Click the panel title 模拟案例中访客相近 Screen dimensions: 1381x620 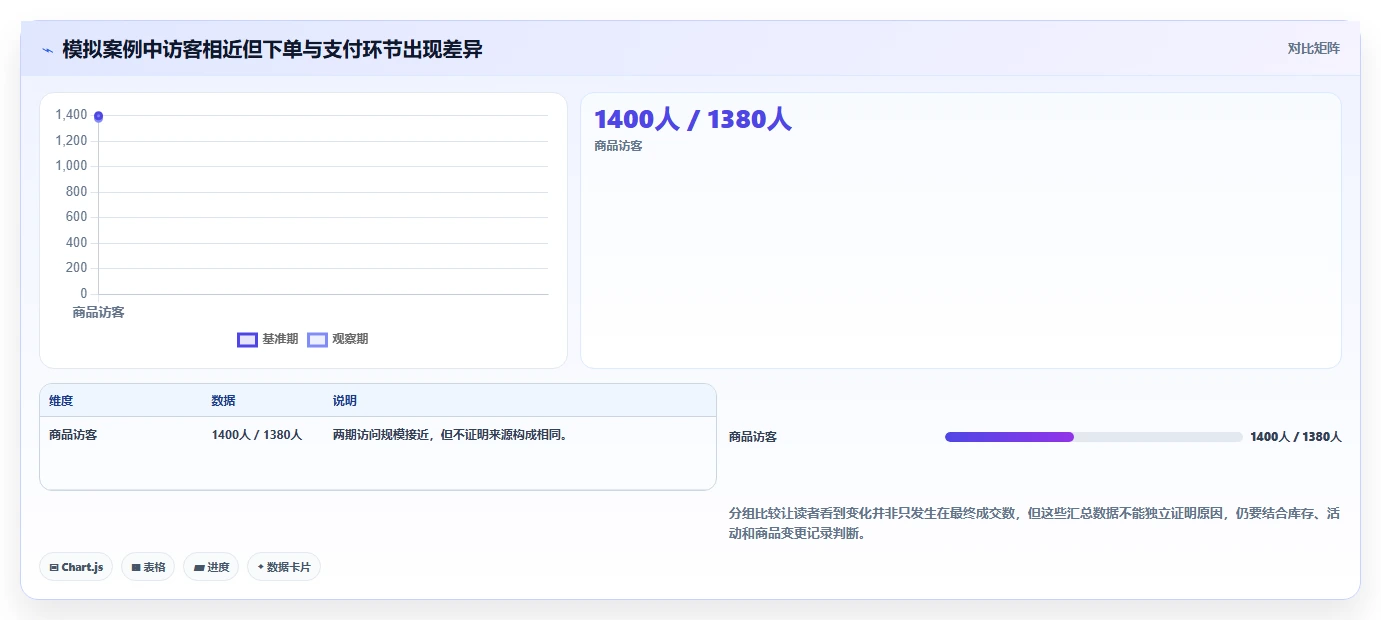[272, 49]
